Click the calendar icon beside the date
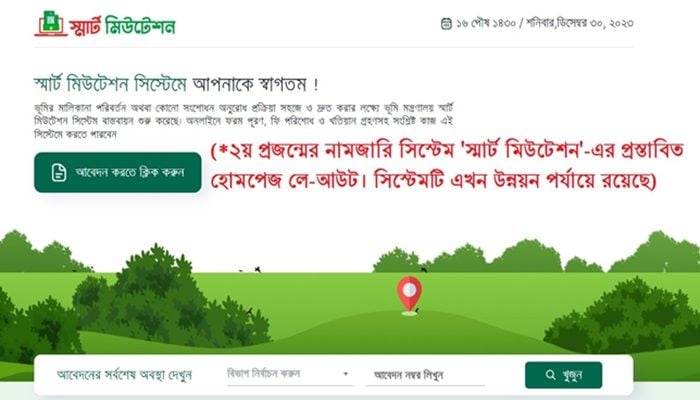 446,23
